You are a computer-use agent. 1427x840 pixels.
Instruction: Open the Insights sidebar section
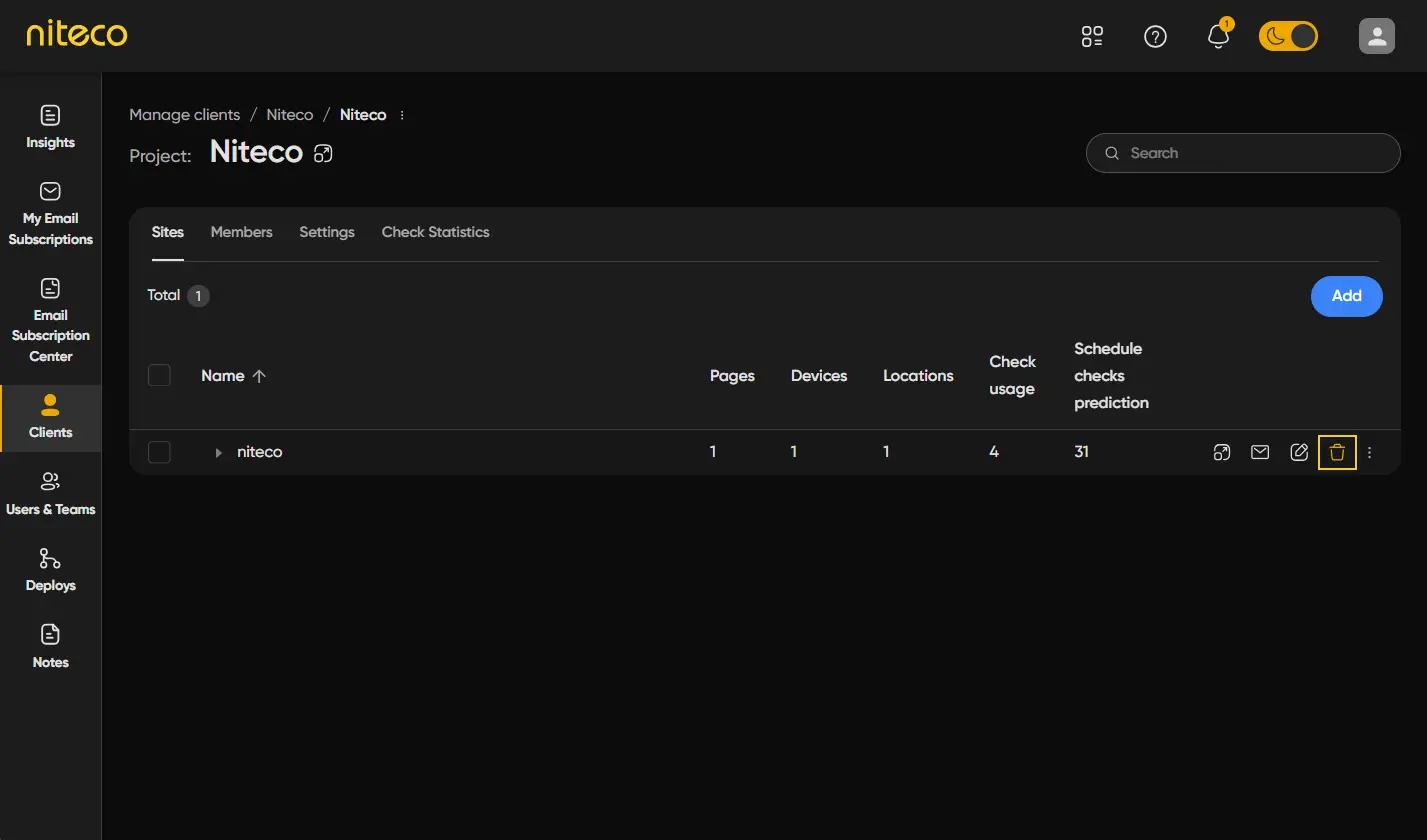point(50,126)
